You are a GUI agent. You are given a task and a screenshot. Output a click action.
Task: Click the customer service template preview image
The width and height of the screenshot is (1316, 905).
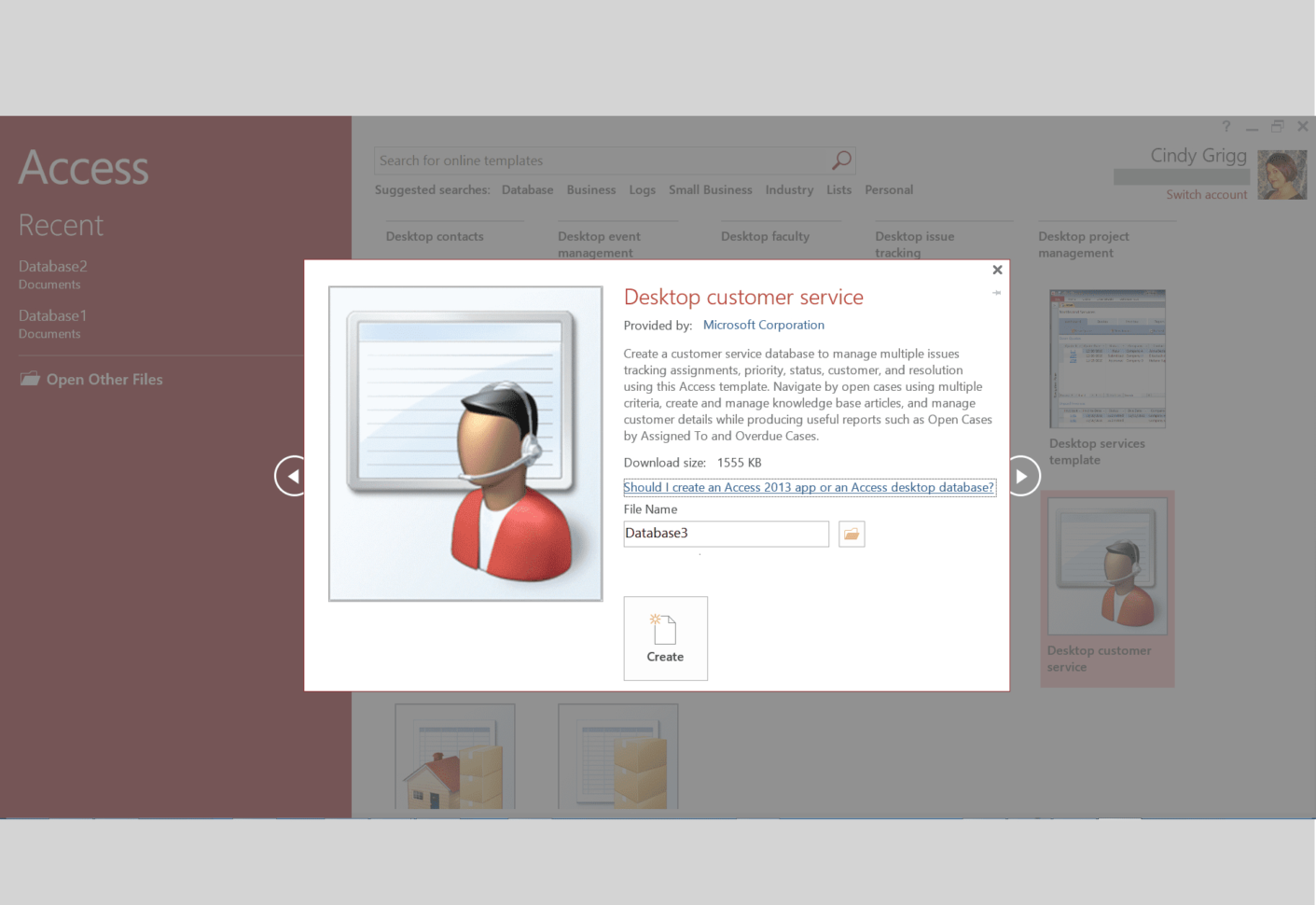point(464,443)
